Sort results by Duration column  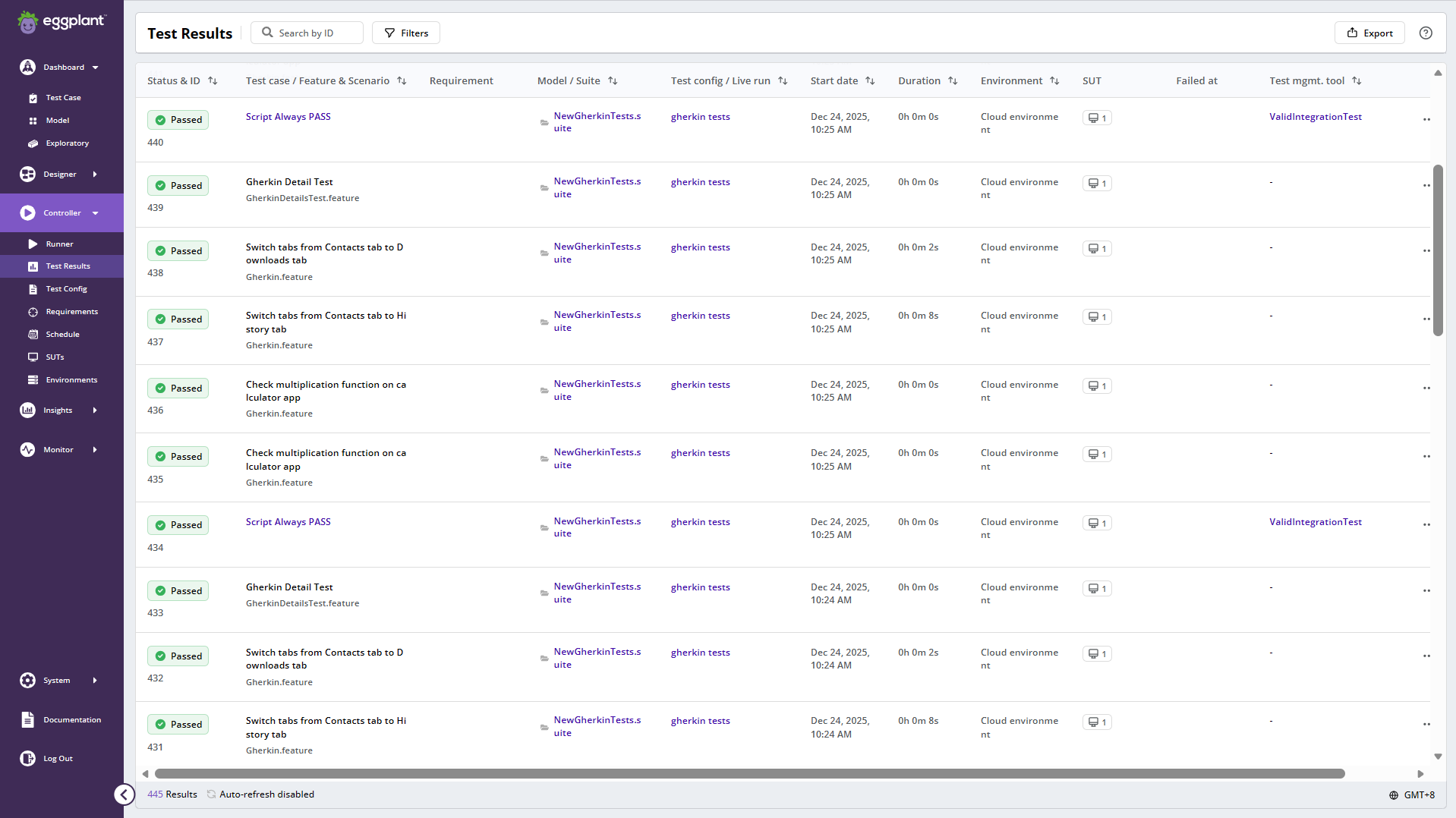click(x=953, y=80)
